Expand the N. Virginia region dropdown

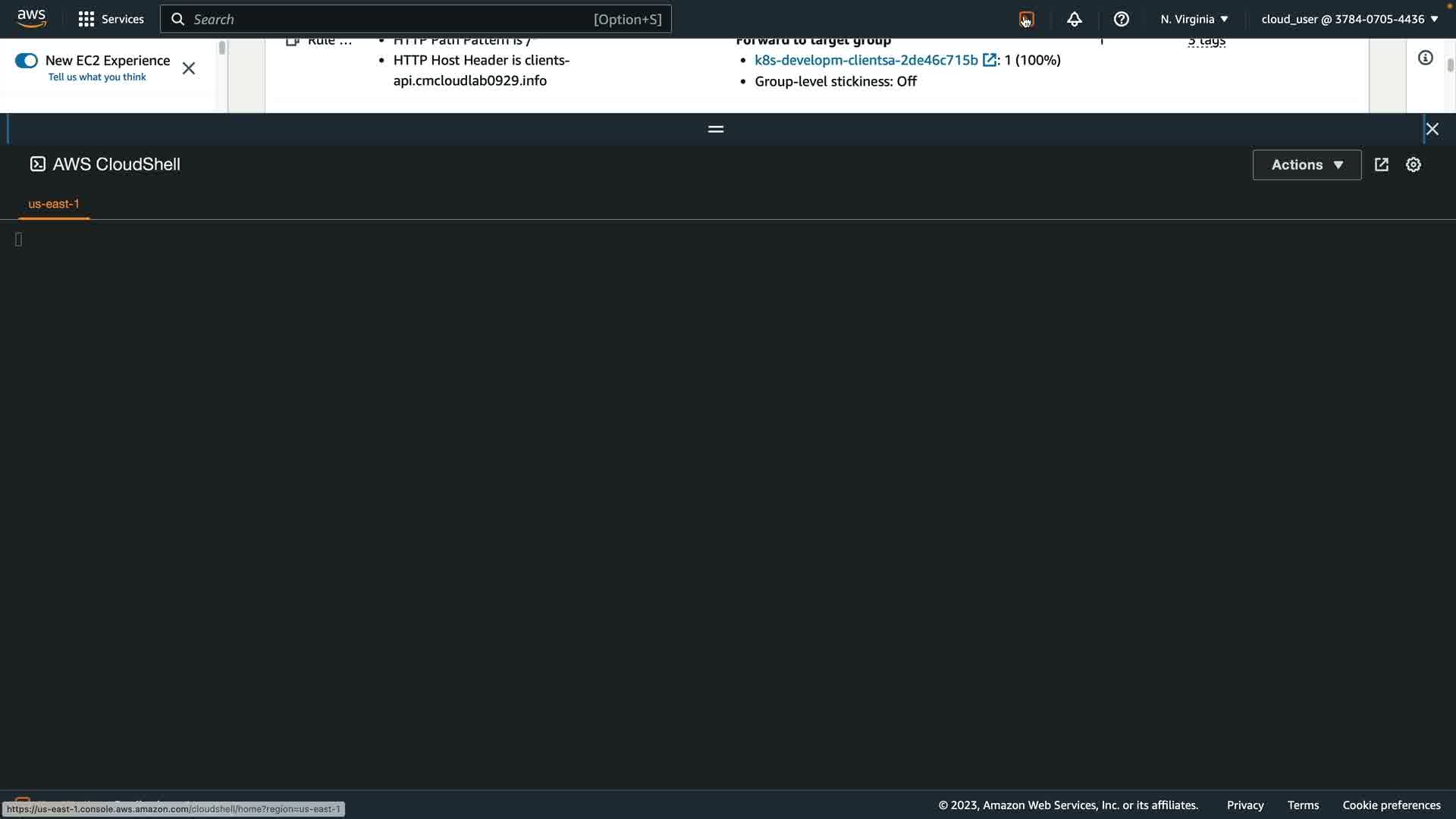(1194, 19)
